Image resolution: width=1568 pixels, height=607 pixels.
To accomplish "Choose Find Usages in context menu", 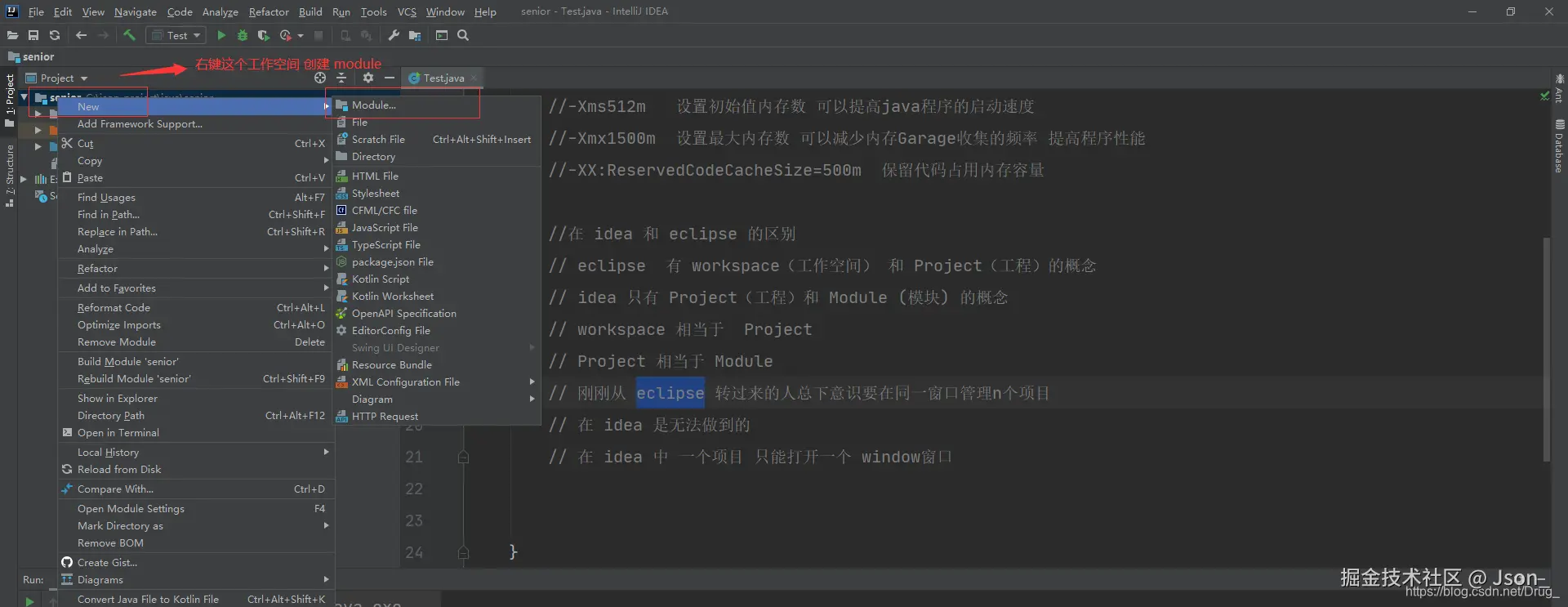I will pyautogui.click(x=195, y=197).
